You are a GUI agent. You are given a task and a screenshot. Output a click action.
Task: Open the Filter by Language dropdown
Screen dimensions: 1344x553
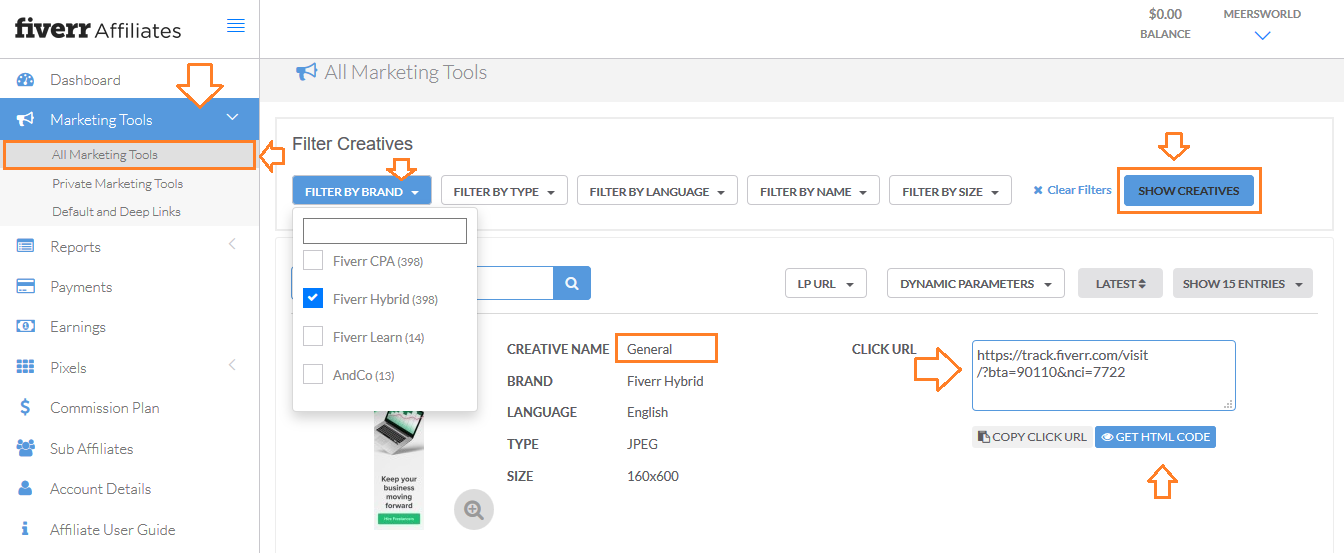657,191
